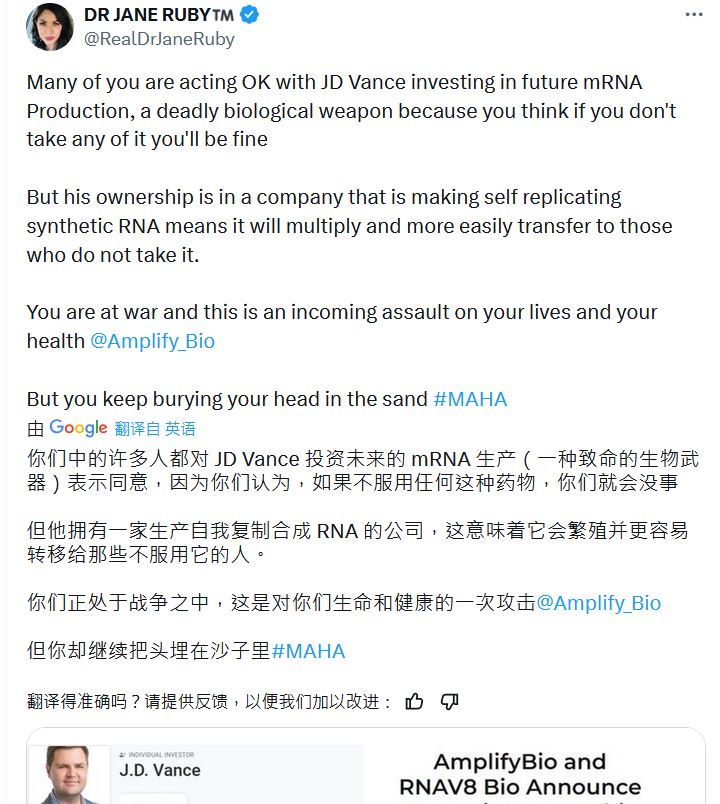720x804 pixels.
Task: Click @Amplify_Bio mention in the Chinese translation
Action: coord(598,603)
